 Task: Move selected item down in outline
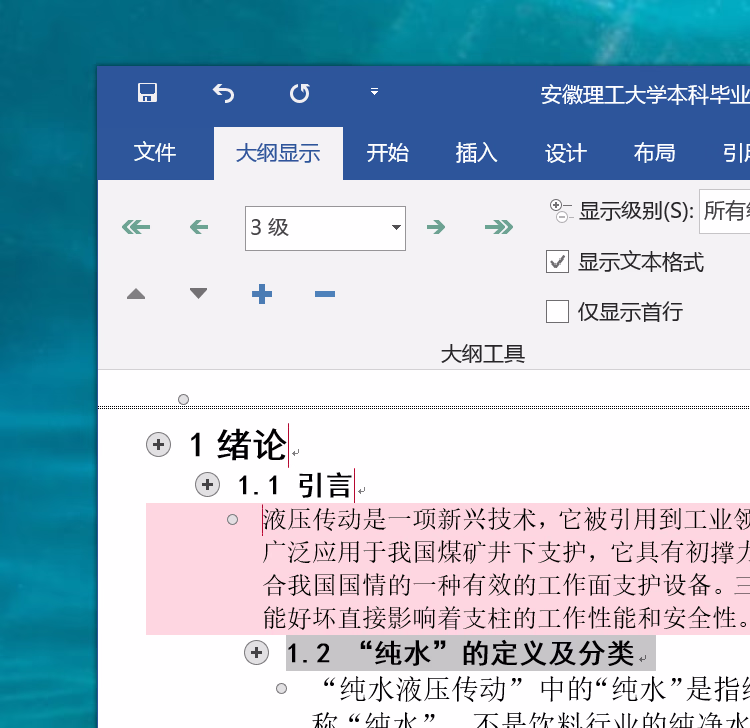tap(199, 293)
